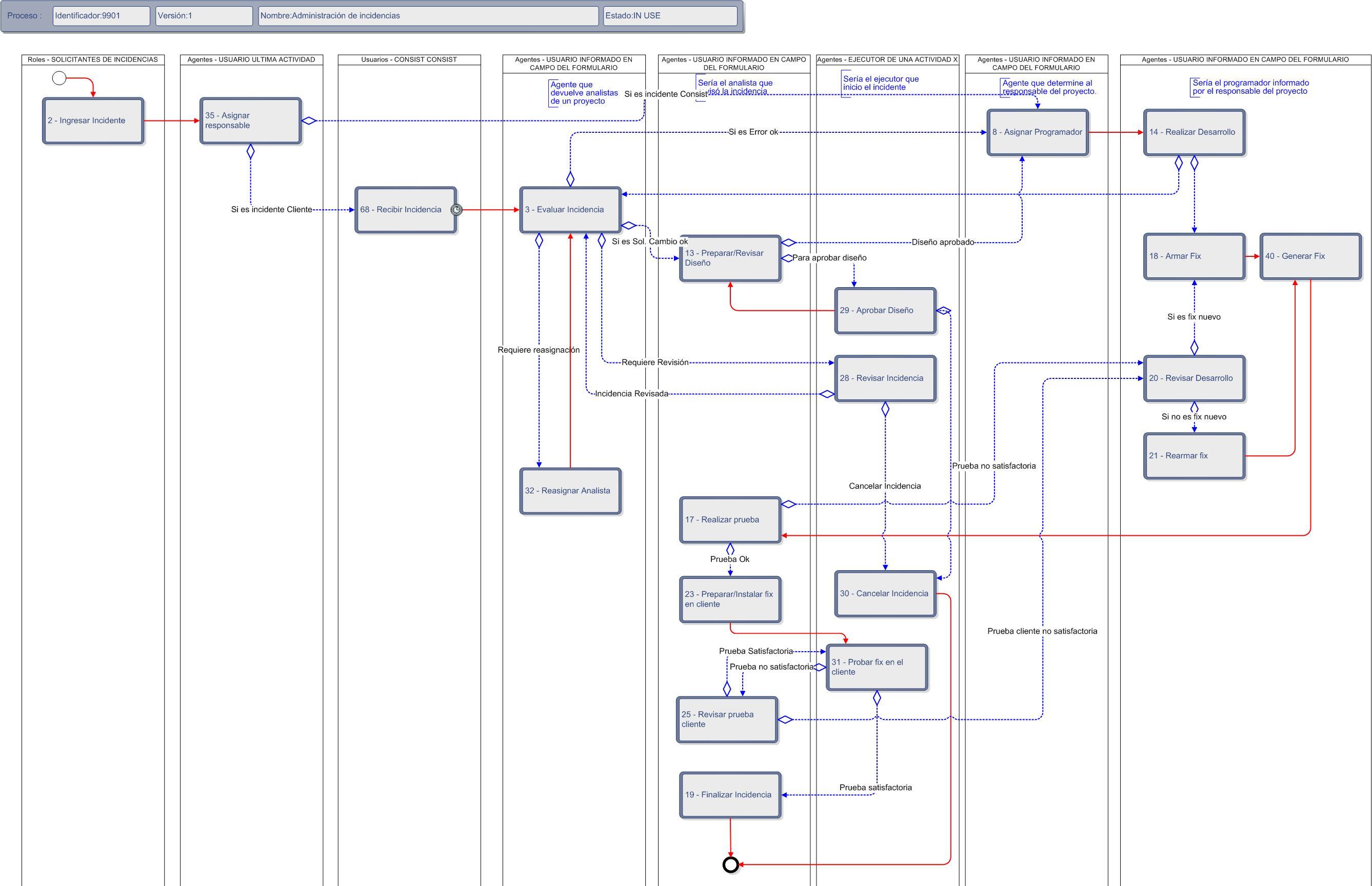The image size is (1372, 886).
Task: Click the 'Incidencia Revisada' label
Action: [x=632, y=394]
